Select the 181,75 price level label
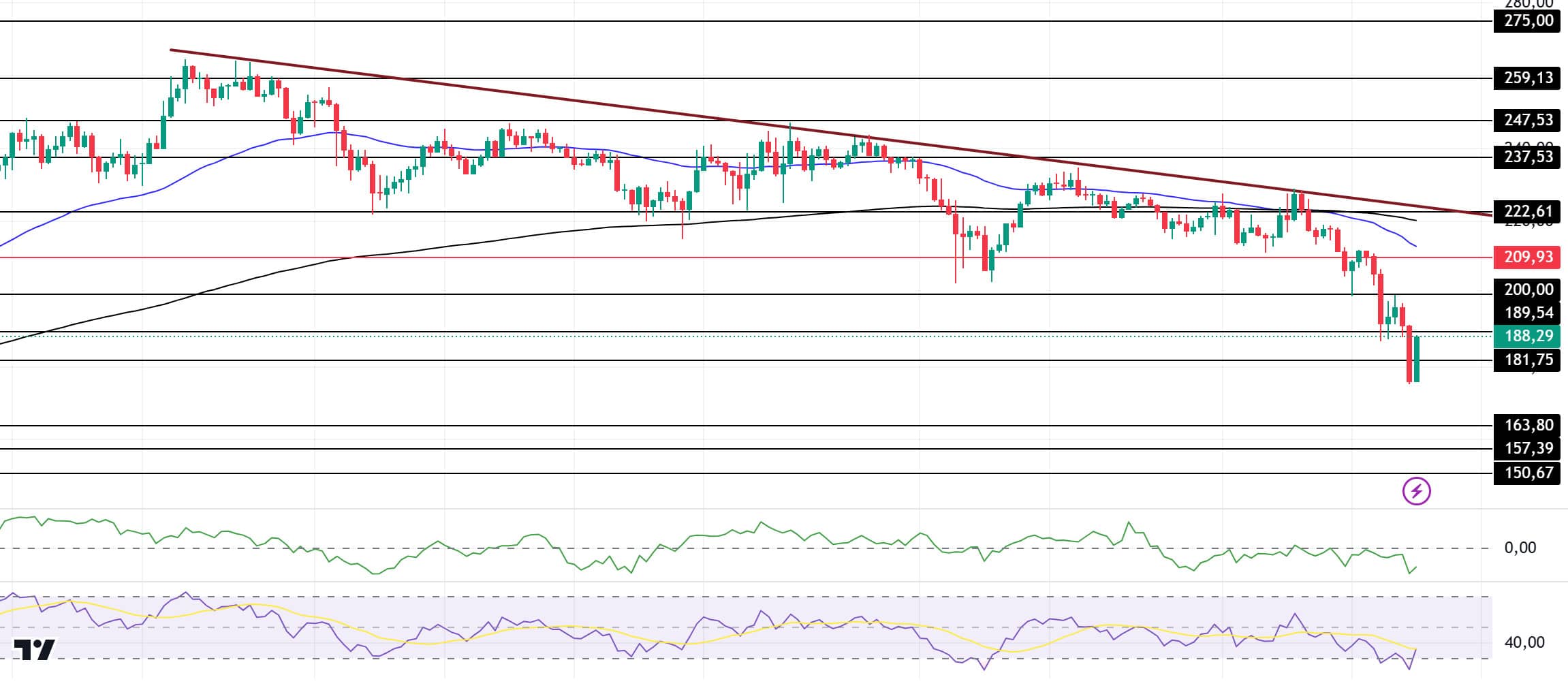Viewport: 1568px width, 690px height. [x=1526, y=360]
